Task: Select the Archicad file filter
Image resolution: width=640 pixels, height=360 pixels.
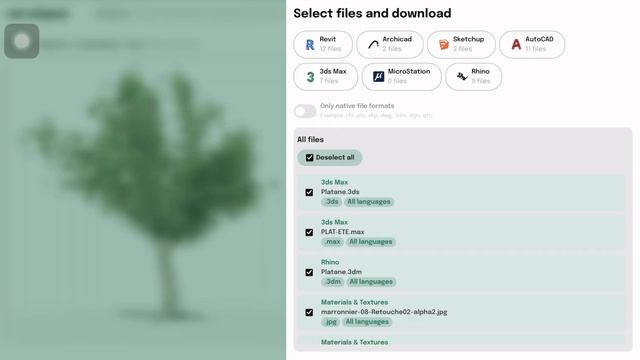Action: click(390, 44)
